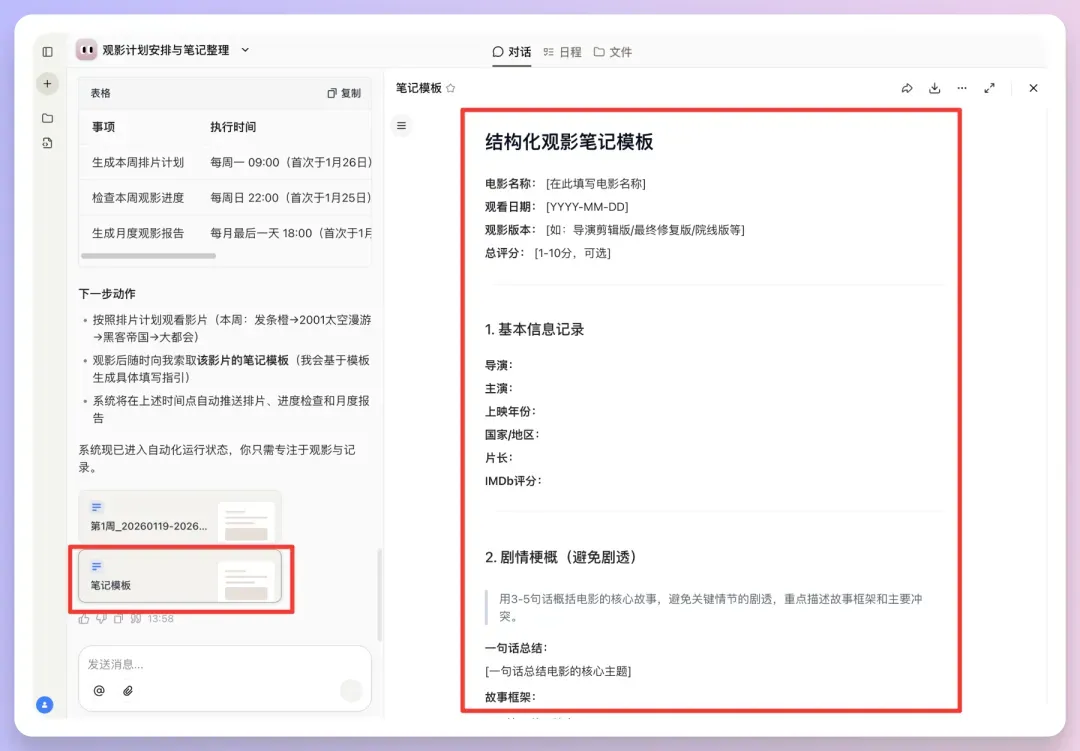Image resolution: width=1080 pixels, height=751 pixels.
Task: Expand document panel to fullscreen
Action: 990,88
